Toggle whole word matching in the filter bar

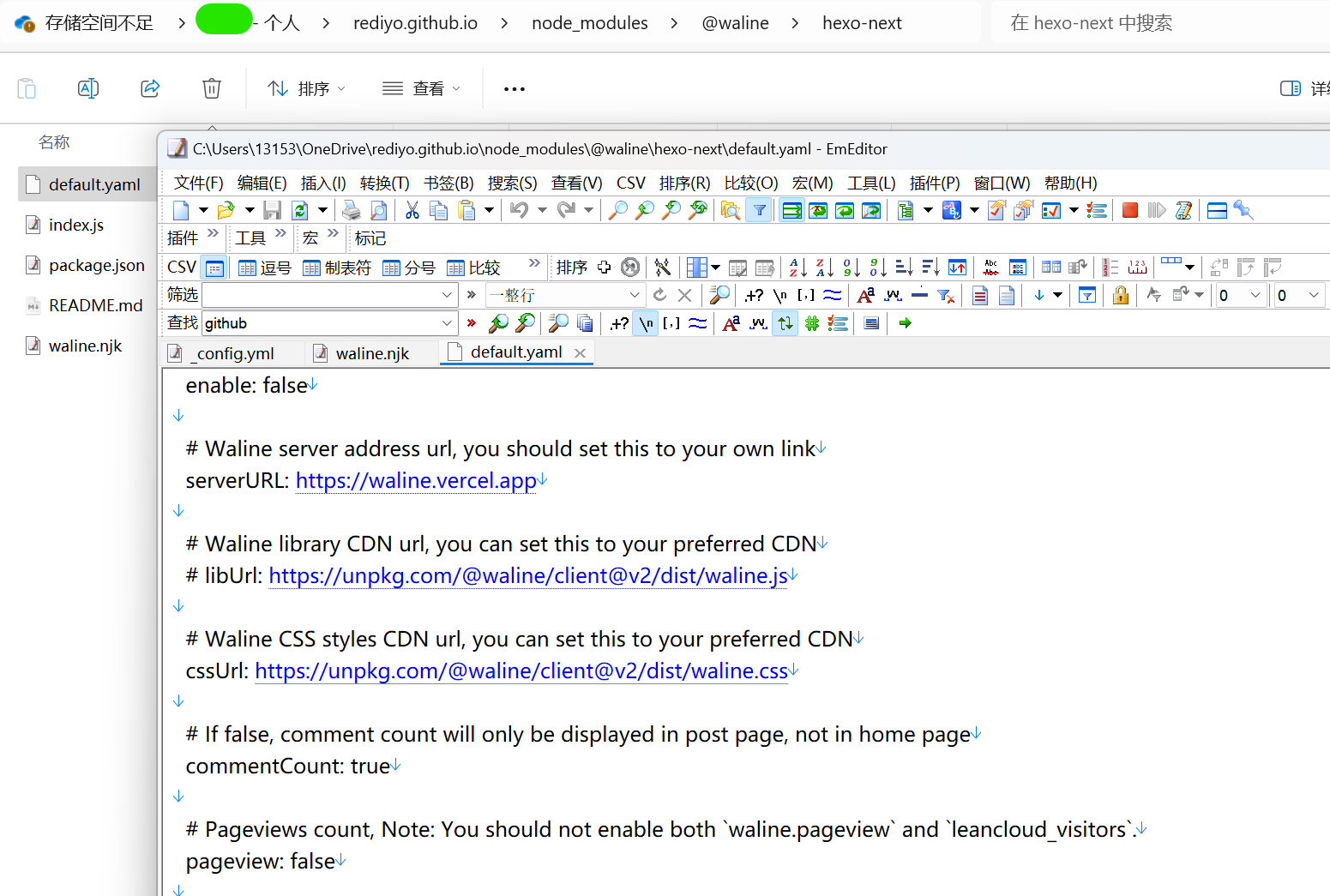point(893,295)
